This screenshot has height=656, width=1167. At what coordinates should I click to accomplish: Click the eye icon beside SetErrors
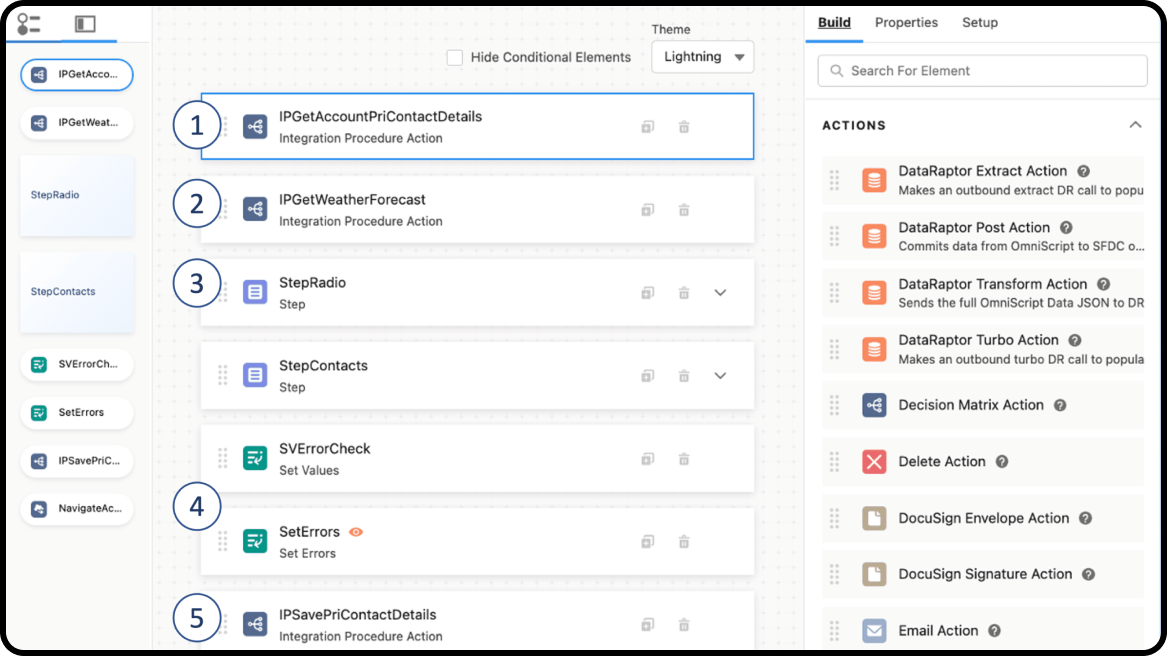356,532
